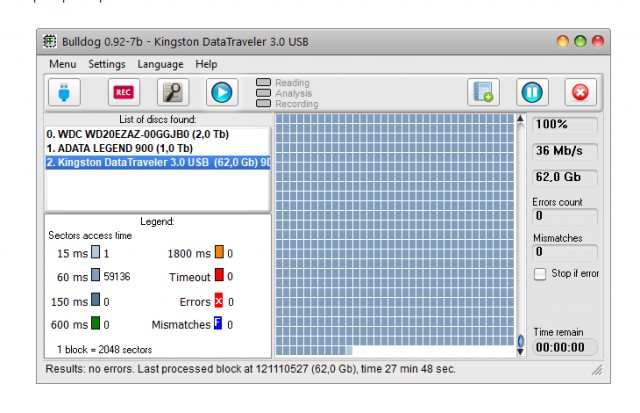Click the green maximize window button

coord(580,41)
